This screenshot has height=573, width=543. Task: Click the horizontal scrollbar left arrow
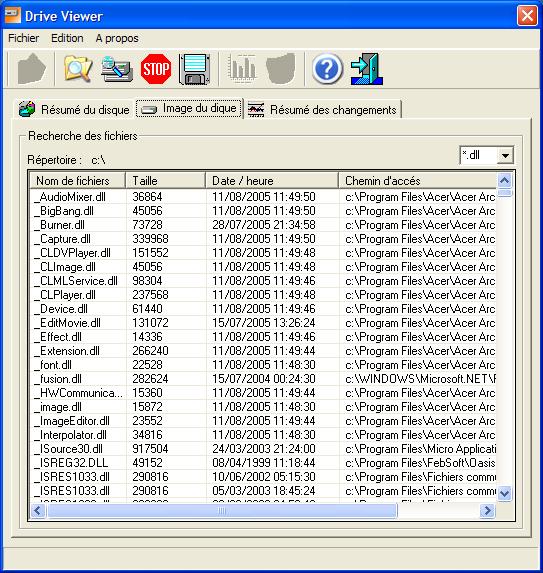tap(38, 511)
